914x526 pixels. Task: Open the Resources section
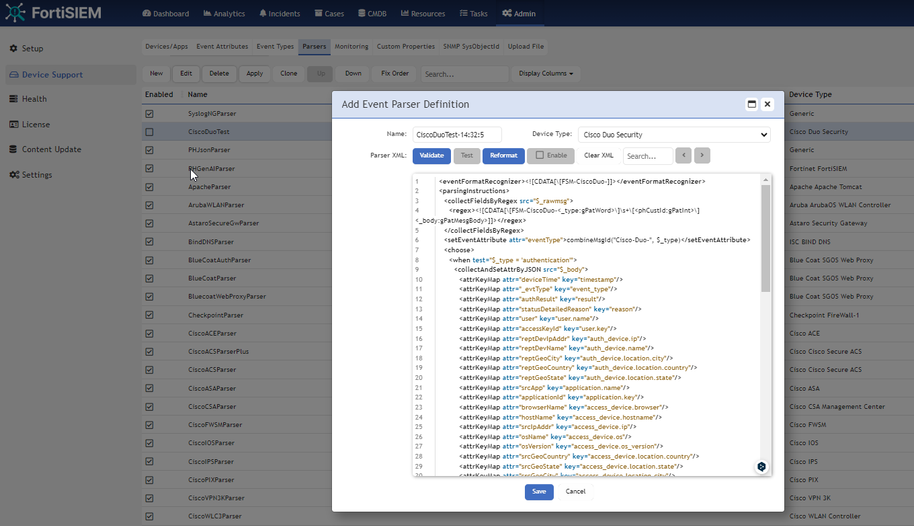[423, 13]
